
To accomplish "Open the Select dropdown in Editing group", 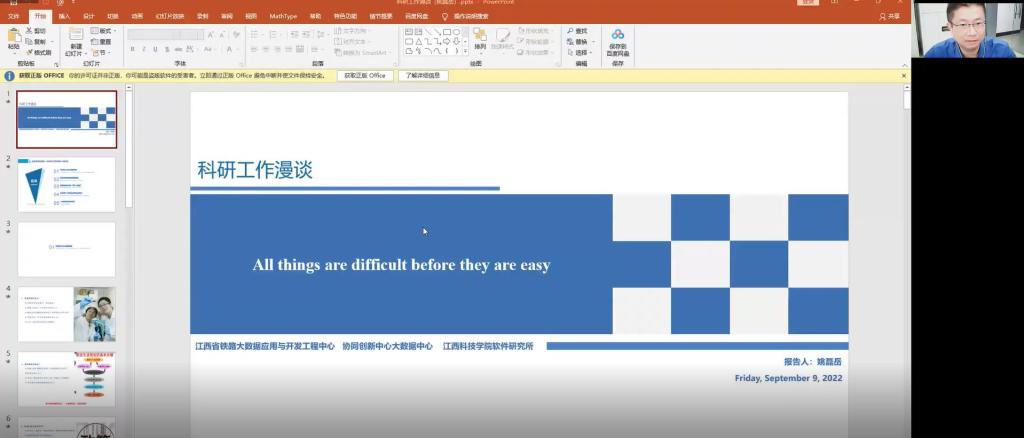I will (x=581, y=53).
